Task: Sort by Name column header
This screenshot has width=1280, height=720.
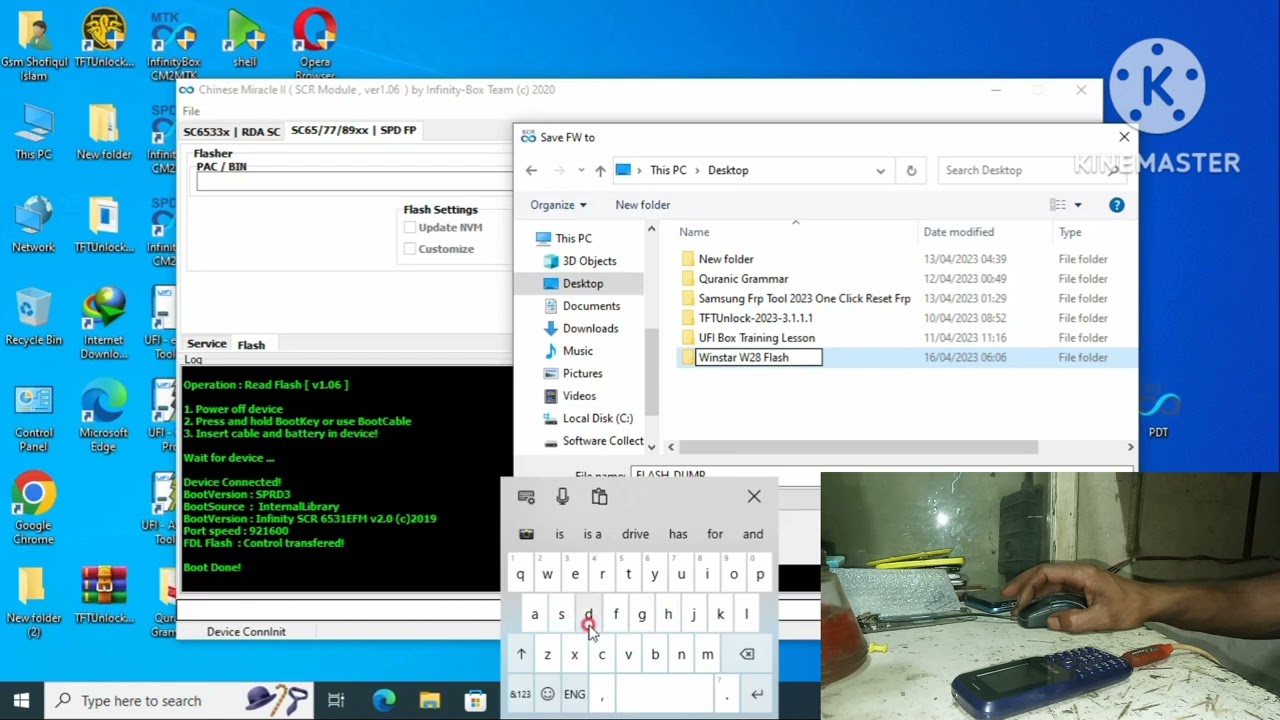Action: pos(694,232)
